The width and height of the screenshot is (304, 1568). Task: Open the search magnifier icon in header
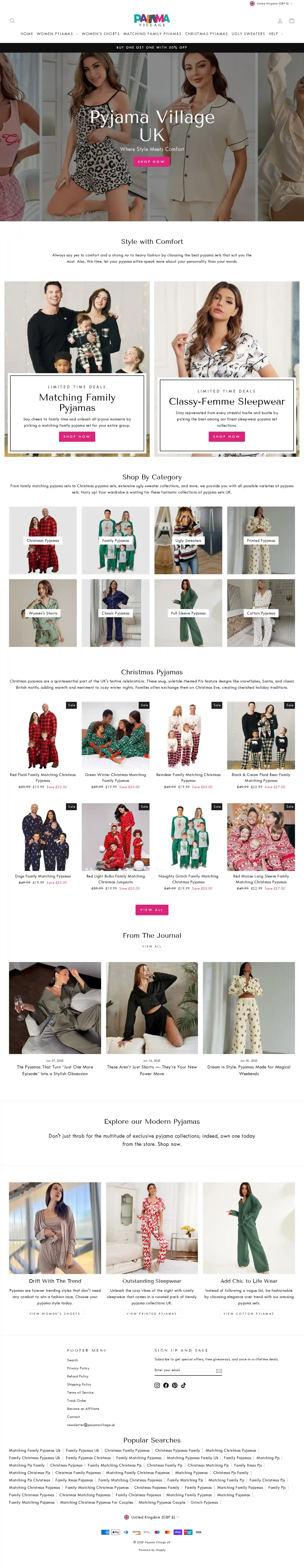[11, 21]
